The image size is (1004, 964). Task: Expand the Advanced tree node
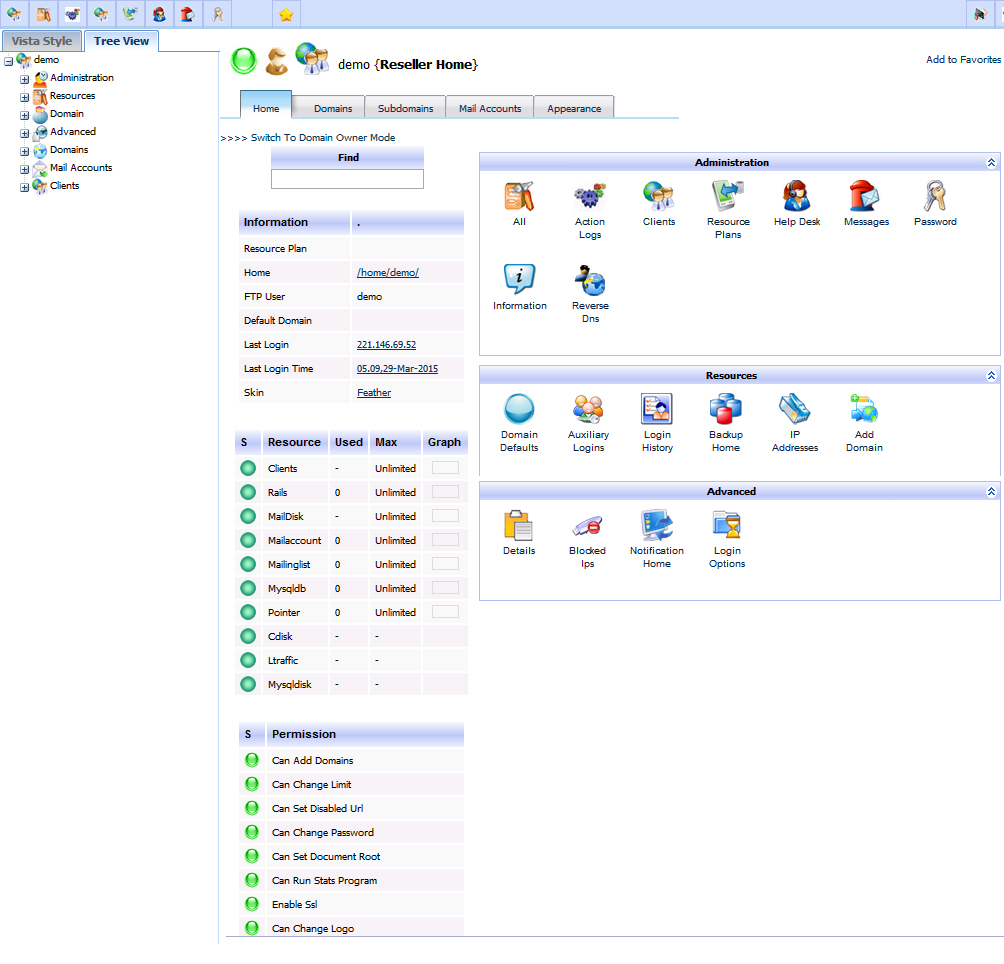coord(24,133)
